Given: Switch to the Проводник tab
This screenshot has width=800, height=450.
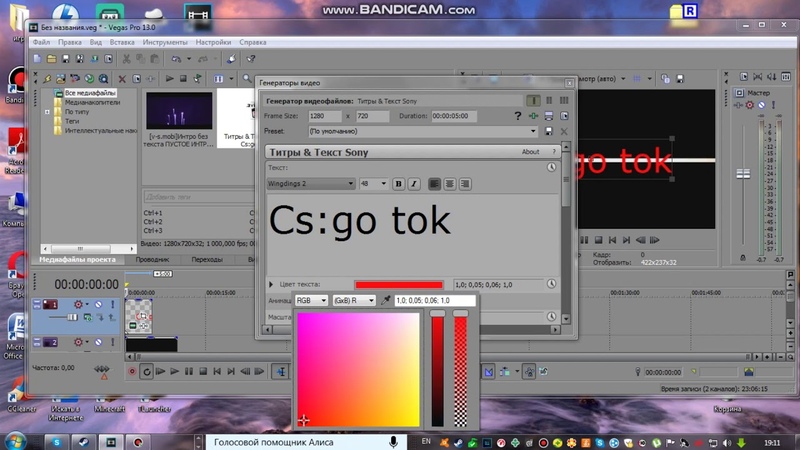Looking at the screenshot, I should 152,259.
